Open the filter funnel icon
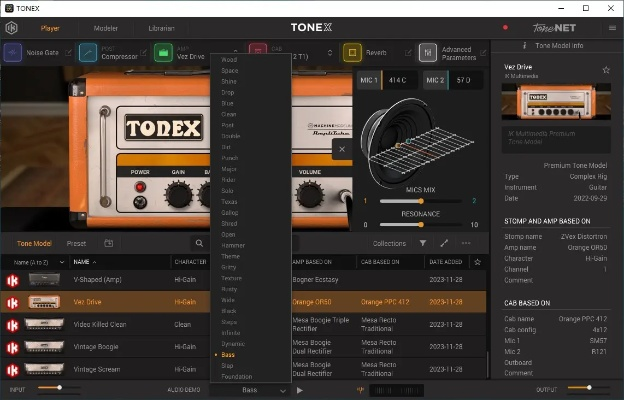The width and height of the screenshot is (624, 400). pyautogui.click(x=422, y=243)
